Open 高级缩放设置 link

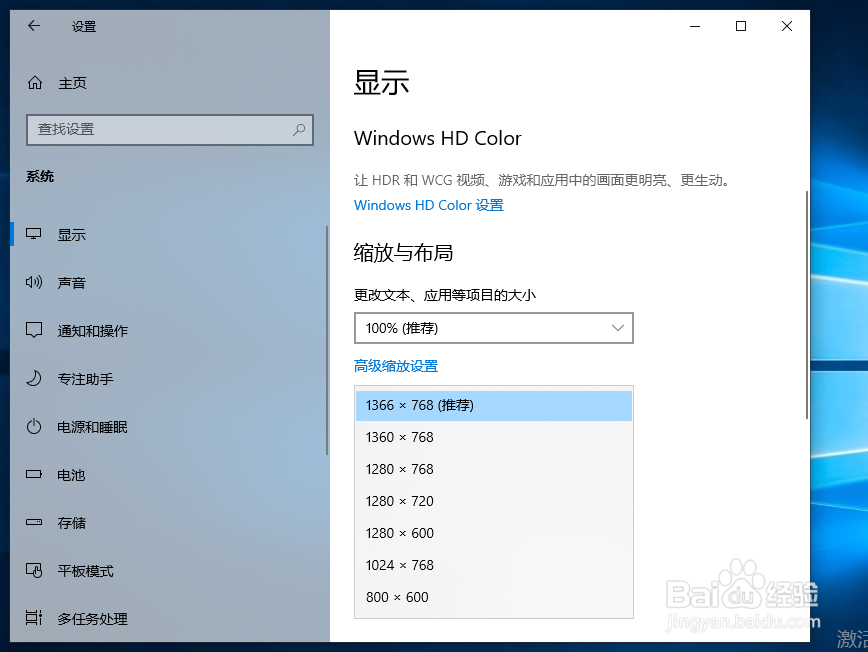396,366
